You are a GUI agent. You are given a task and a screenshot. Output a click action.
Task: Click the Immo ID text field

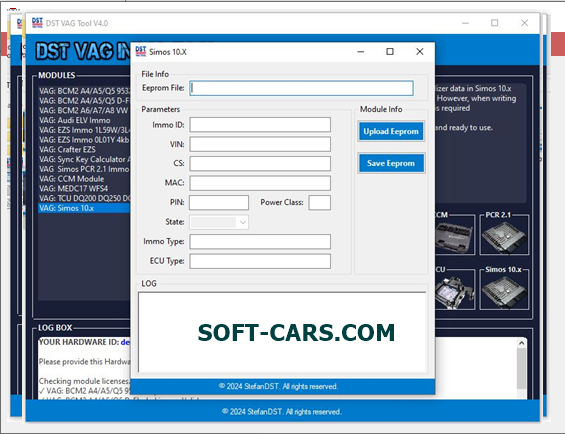tap(260, 125)
